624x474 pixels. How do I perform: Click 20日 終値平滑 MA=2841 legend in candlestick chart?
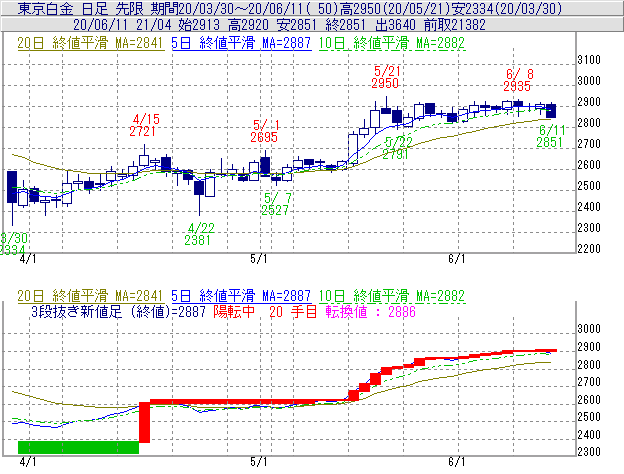(90, 43)
